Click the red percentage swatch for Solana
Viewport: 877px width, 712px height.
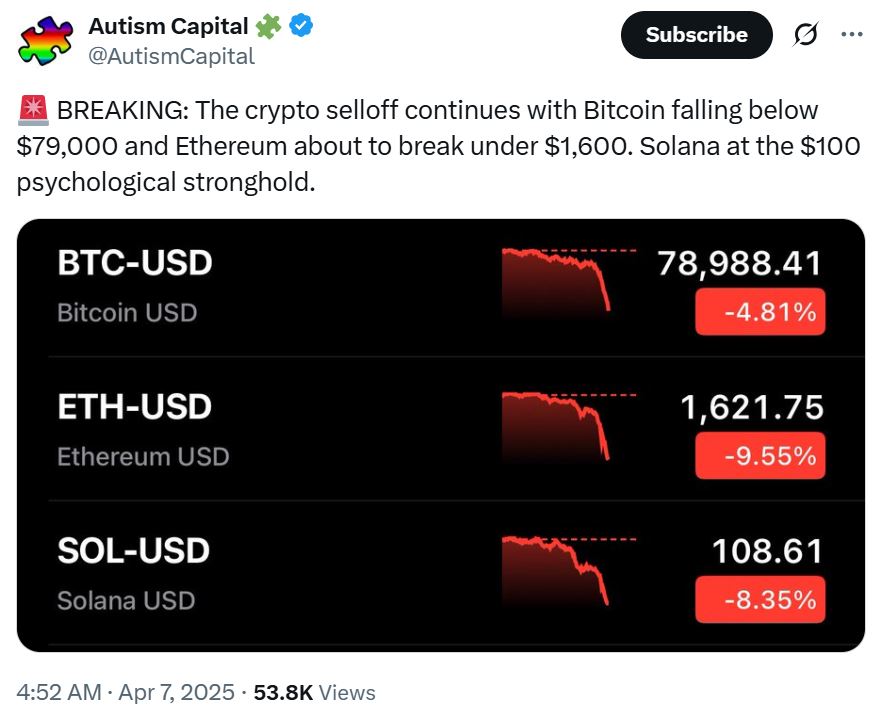tap(760, 600)
